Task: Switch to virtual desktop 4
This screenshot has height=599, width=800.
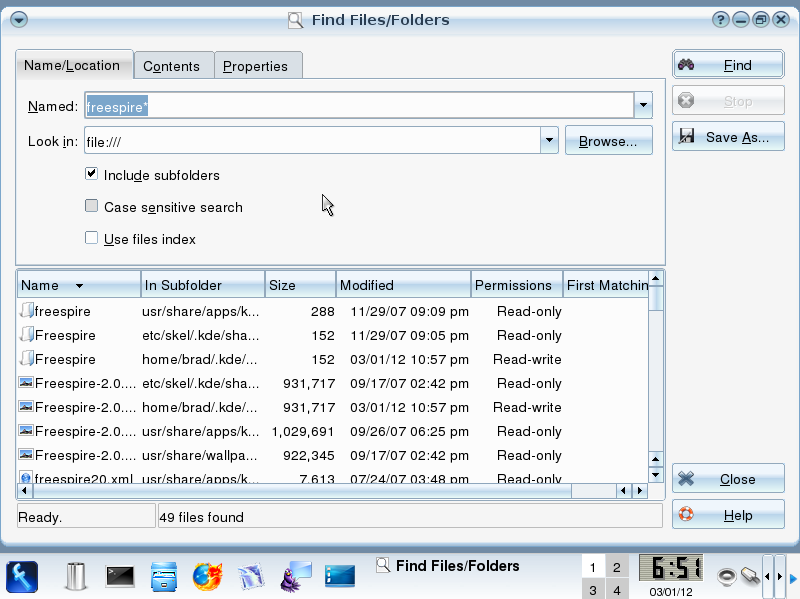Action: tap(617, 590)
